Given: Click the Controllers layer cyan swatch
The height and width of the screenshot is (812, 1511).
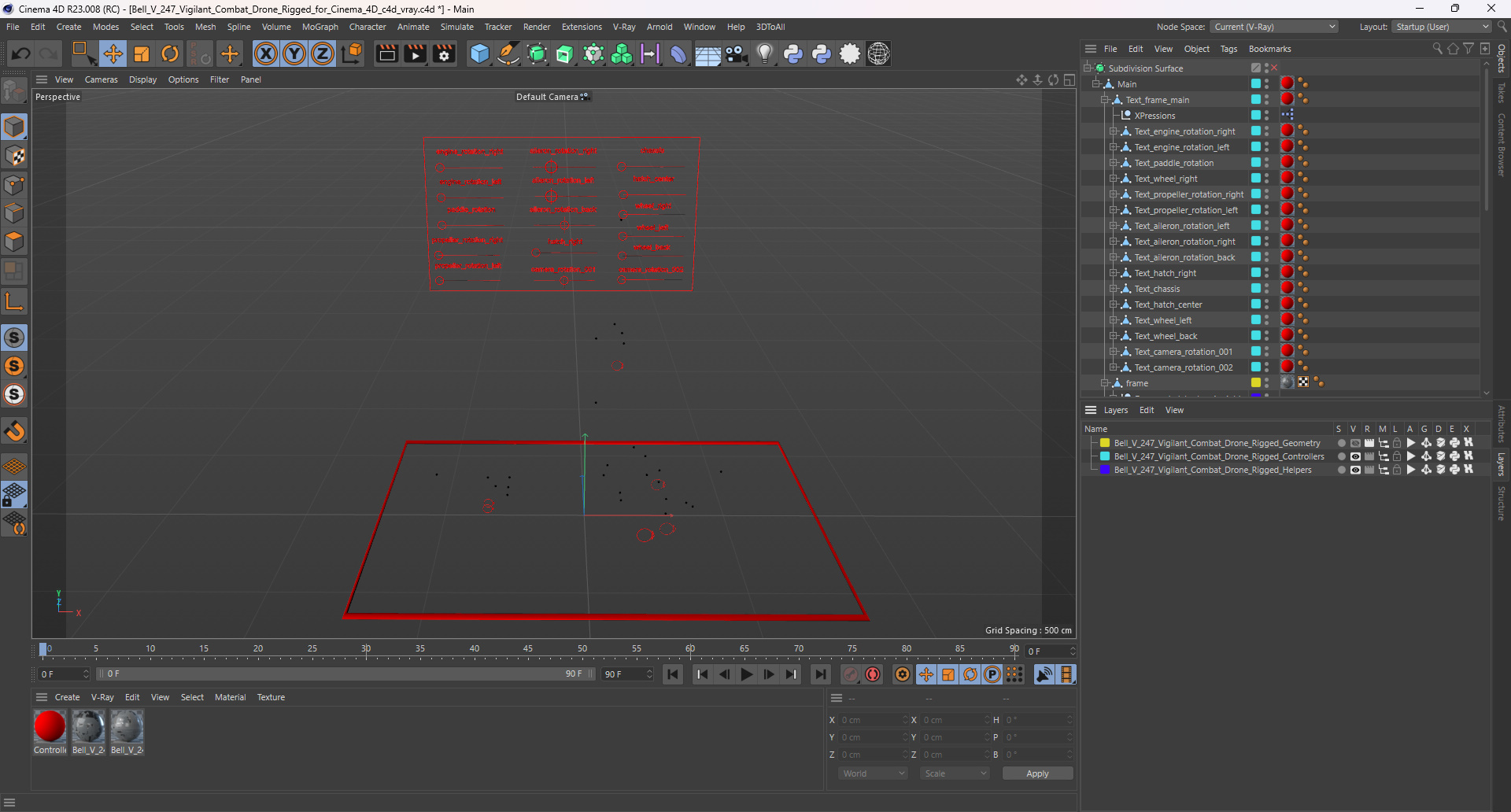Looking at the screenshot, I should pyautogui.click(x=1105, y=456).
